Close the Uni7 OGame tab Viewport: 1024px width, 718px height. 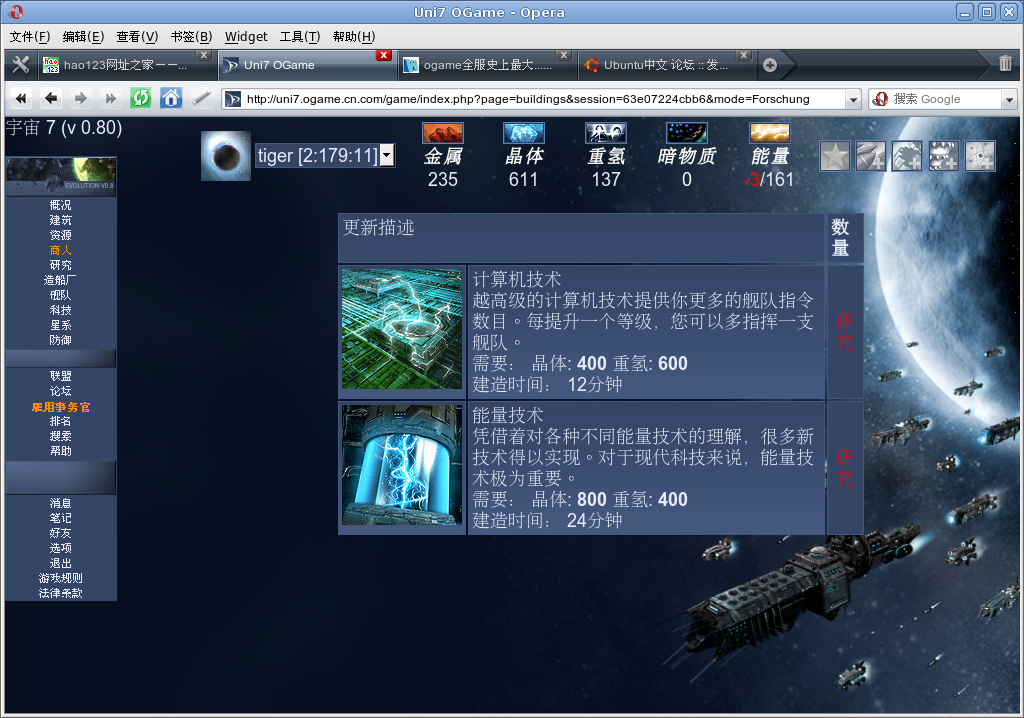384,56
